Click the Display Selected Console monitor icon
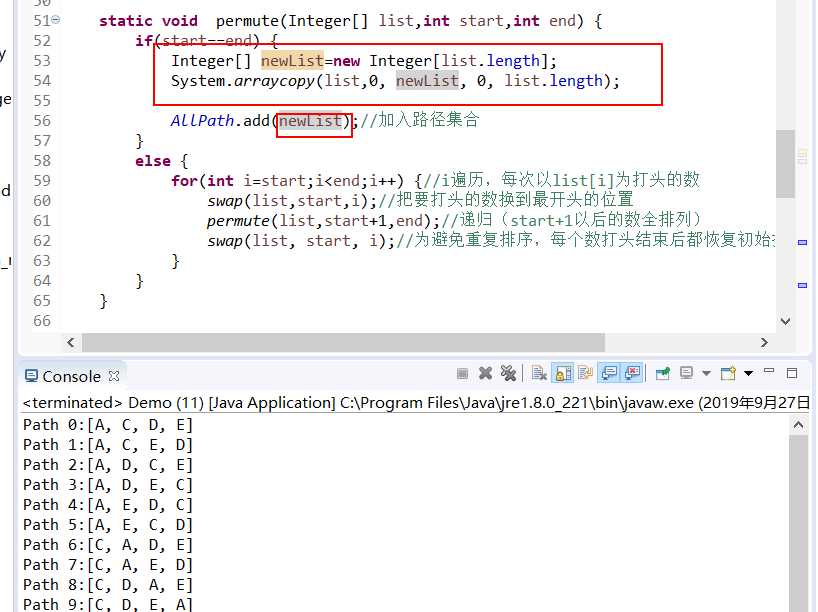Viewport: 818px width, 612px height. coord(687,374)
